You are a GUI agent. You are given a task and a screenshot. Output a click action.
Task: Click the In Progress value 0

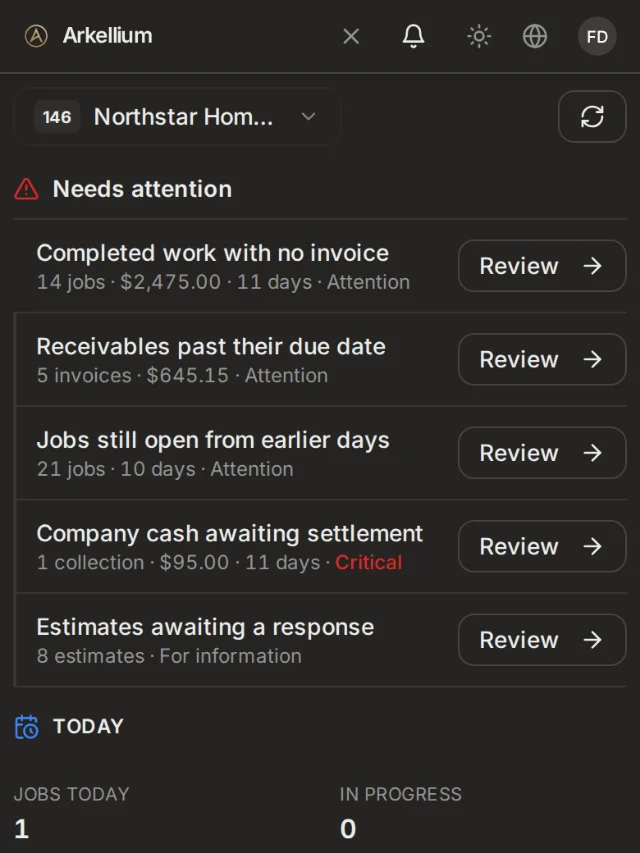point(348,829)
